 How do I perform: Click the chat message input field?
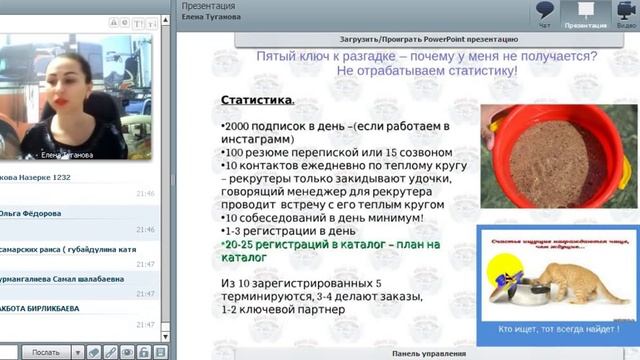tap(9, 352)
